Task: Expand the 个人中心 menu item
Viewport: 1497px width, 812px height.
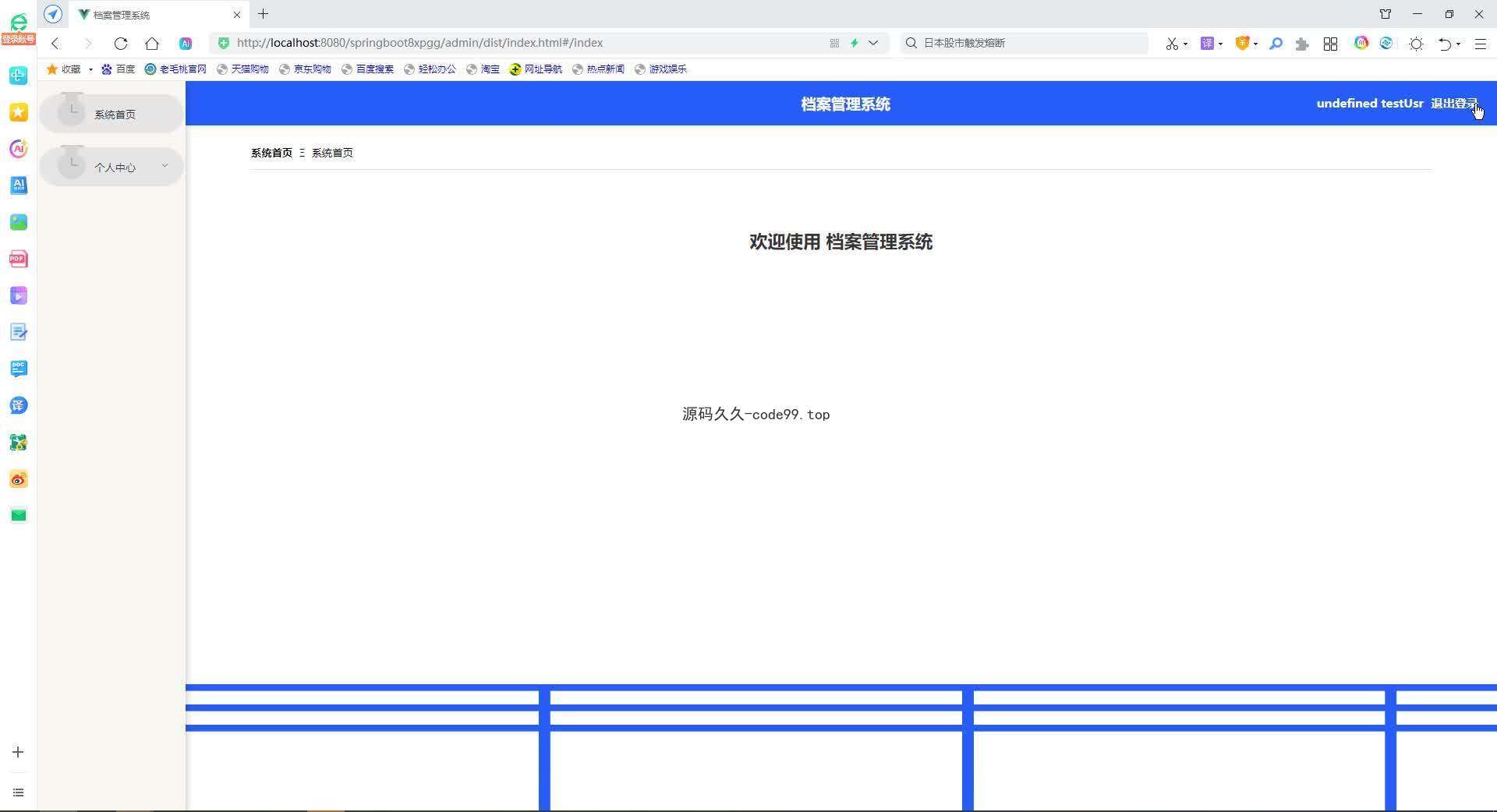Action: point(111,167)
